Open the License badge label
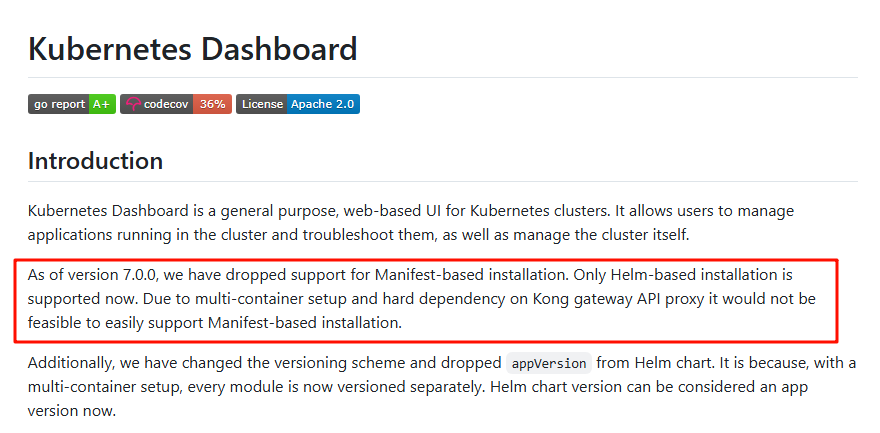 pyautogui.click(x=262, y=104)
